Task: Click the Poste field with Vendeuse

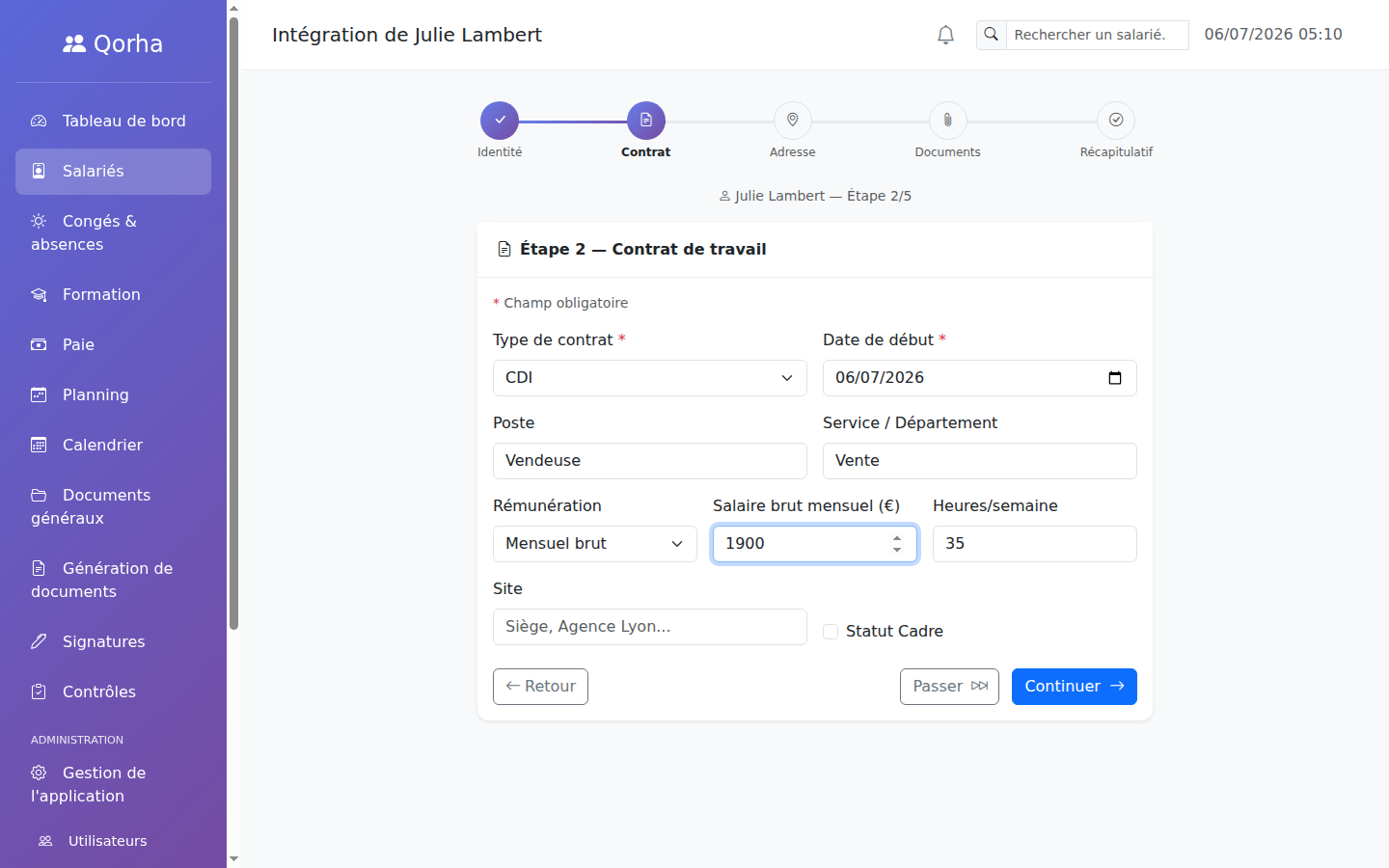Action: point(650,461)
